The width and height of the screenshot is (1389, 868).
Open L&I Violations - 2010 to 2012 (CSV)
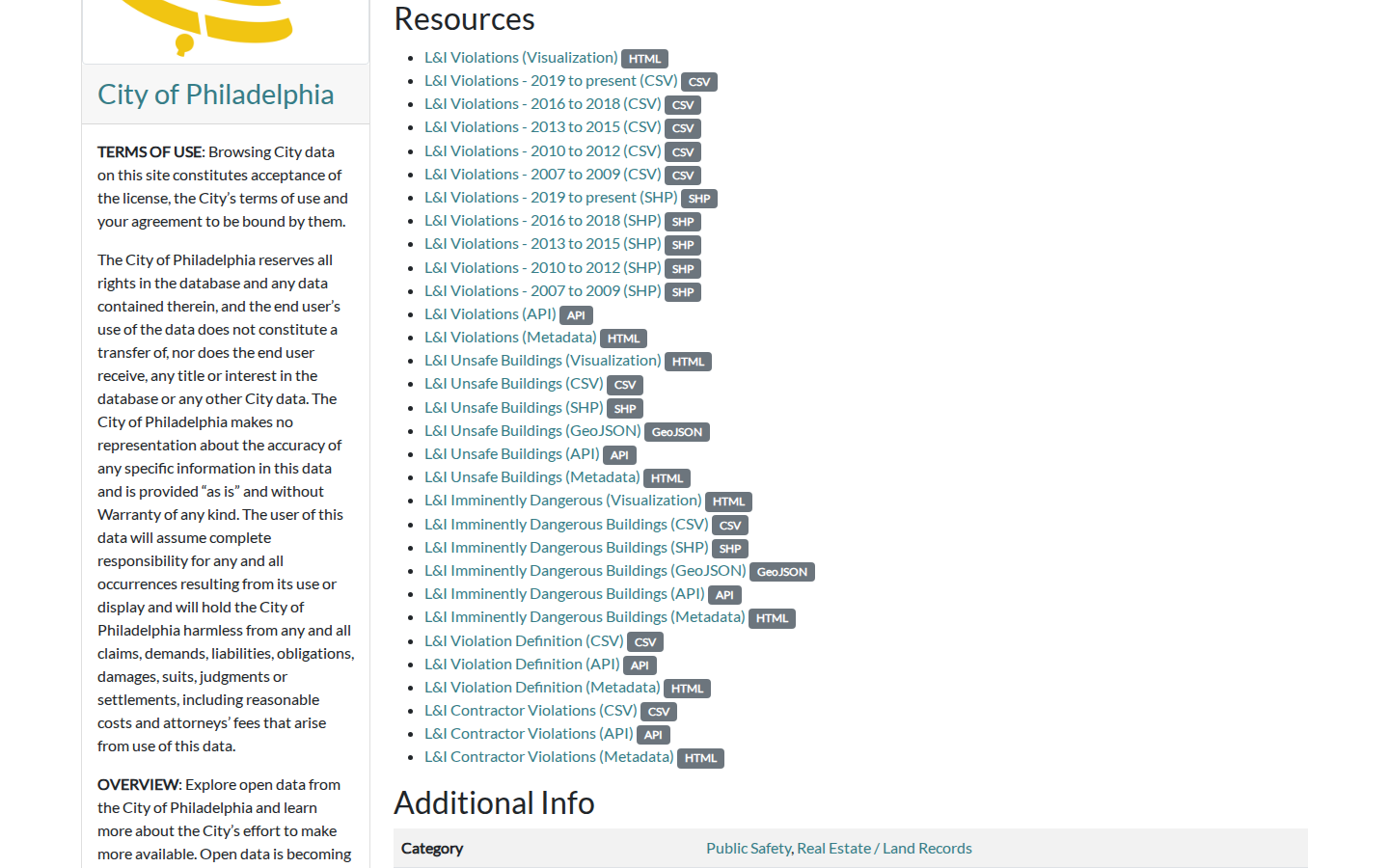[x=543, y=151]
